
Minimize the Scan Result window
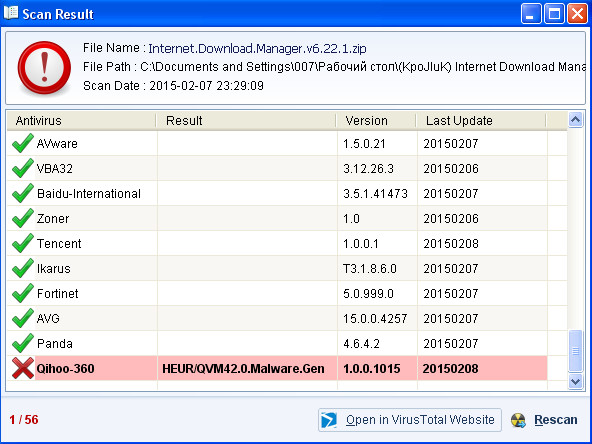pyautogui.click(x=531, y=14)
